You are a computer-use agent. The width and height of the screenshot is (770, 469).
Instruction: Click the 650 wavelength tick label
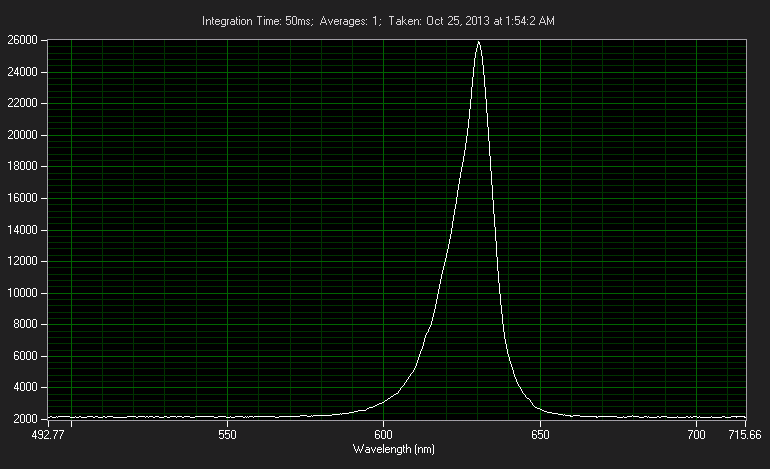[540, 437]
